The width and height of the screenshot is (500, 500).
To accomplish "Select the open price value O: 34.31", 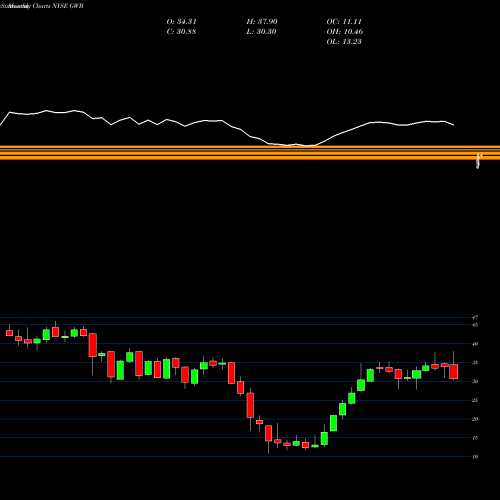I will 181,22.
